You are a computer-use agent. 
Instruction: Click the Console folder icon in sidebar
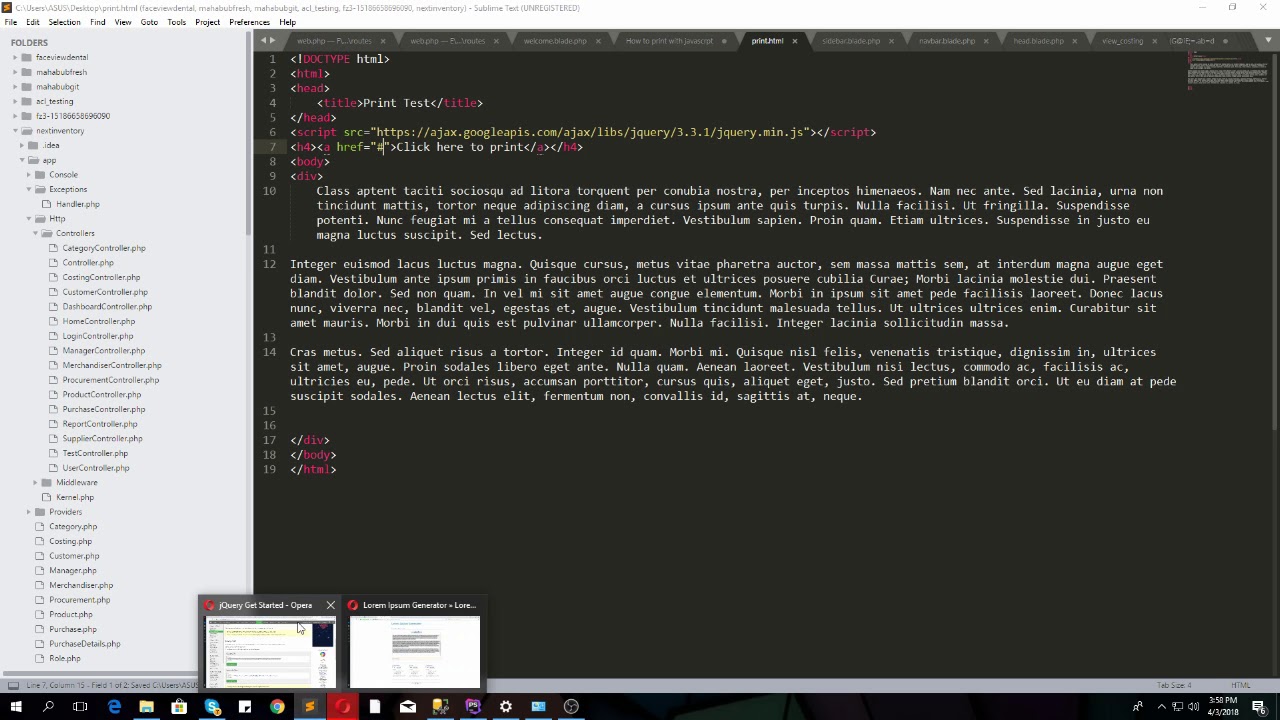(x=40, y=175)
